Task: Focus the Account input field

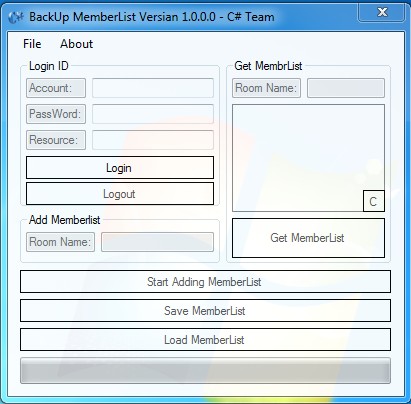Action: [153, 88]
